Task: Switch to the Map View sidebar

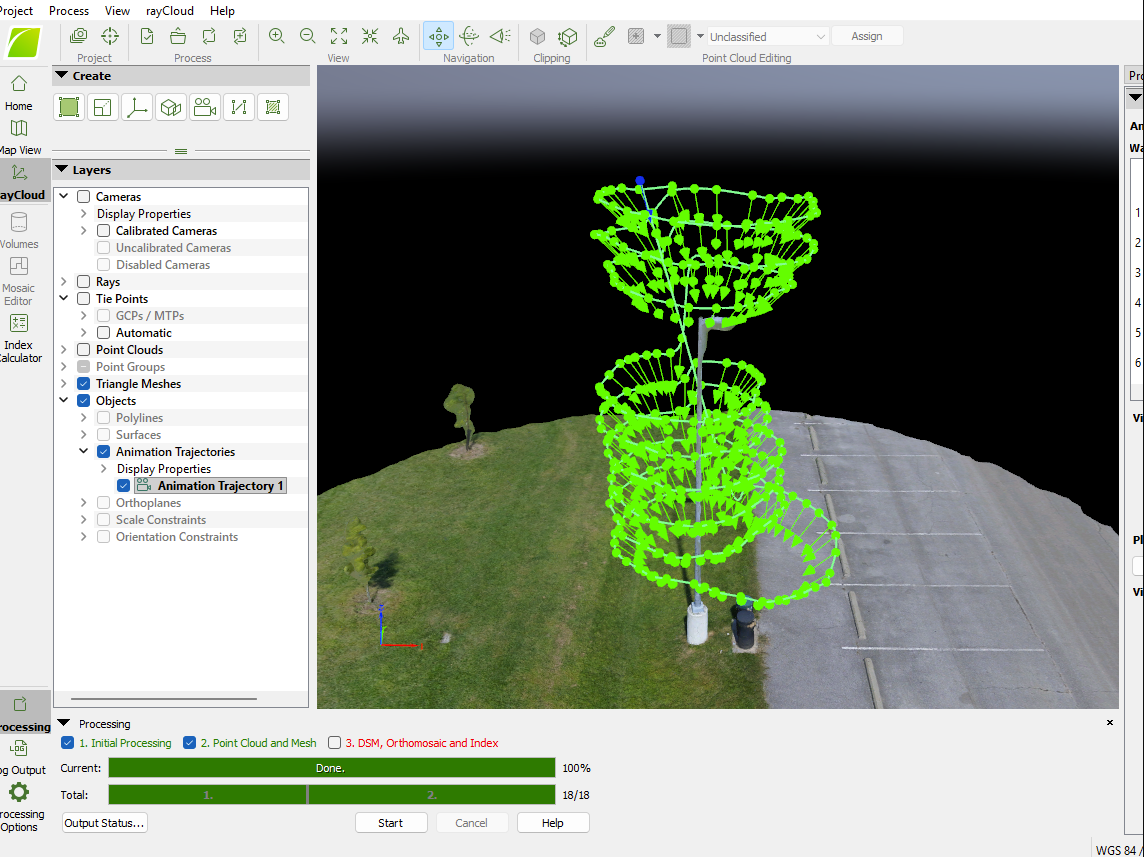Action: pos(18,136)
